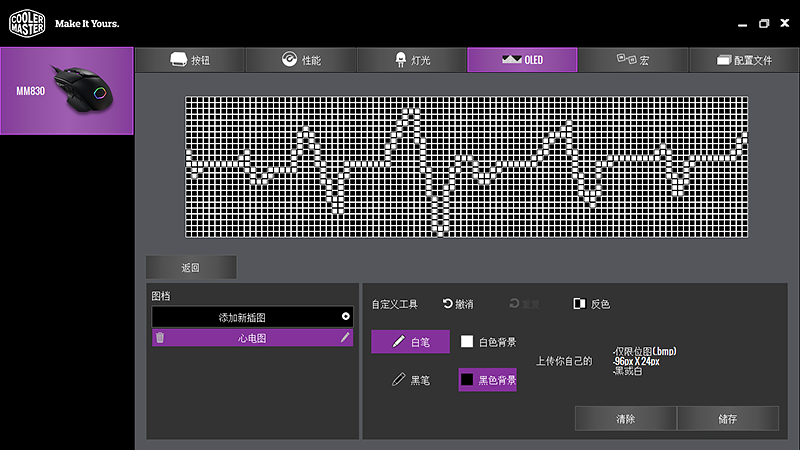Add a new image with 添加新插图
The image size is (800, 450).
pos(252,317)
